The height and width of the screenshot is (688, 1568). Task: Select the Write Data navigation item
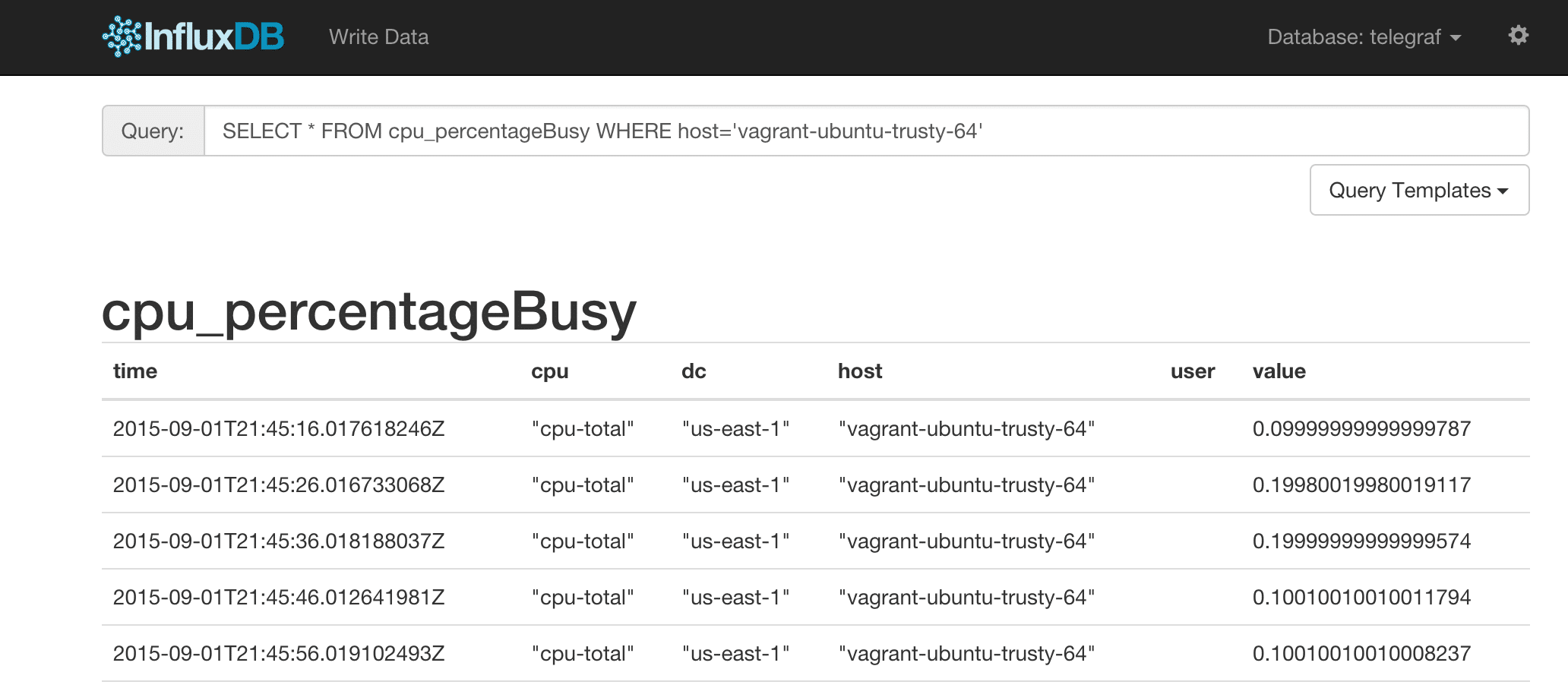378,36
